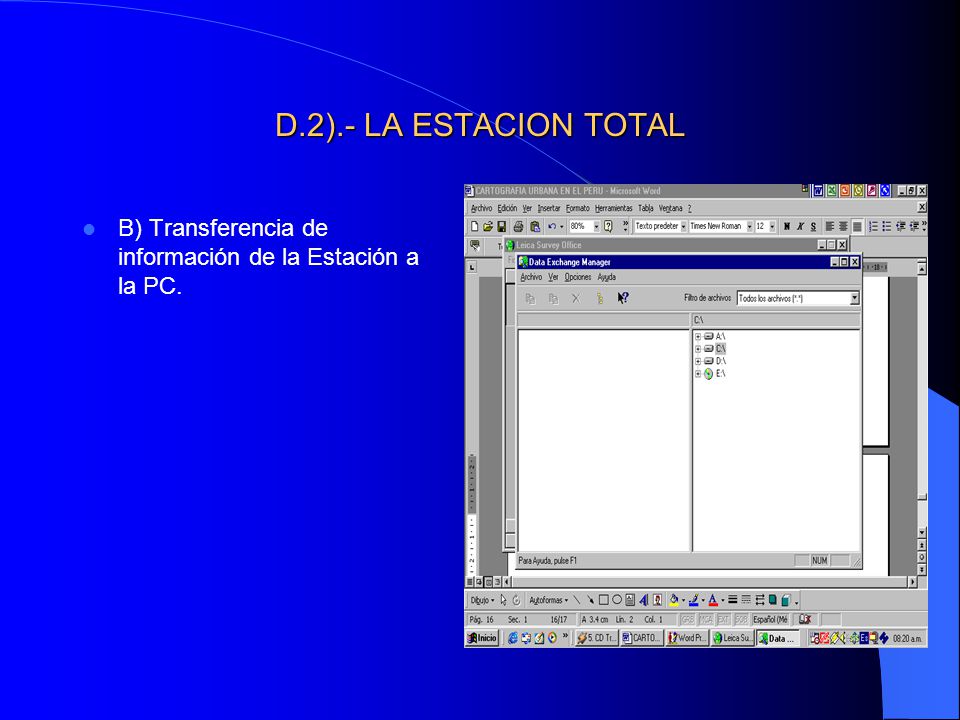Click the Save floppy disk icon in Word

tap(501, 226)
